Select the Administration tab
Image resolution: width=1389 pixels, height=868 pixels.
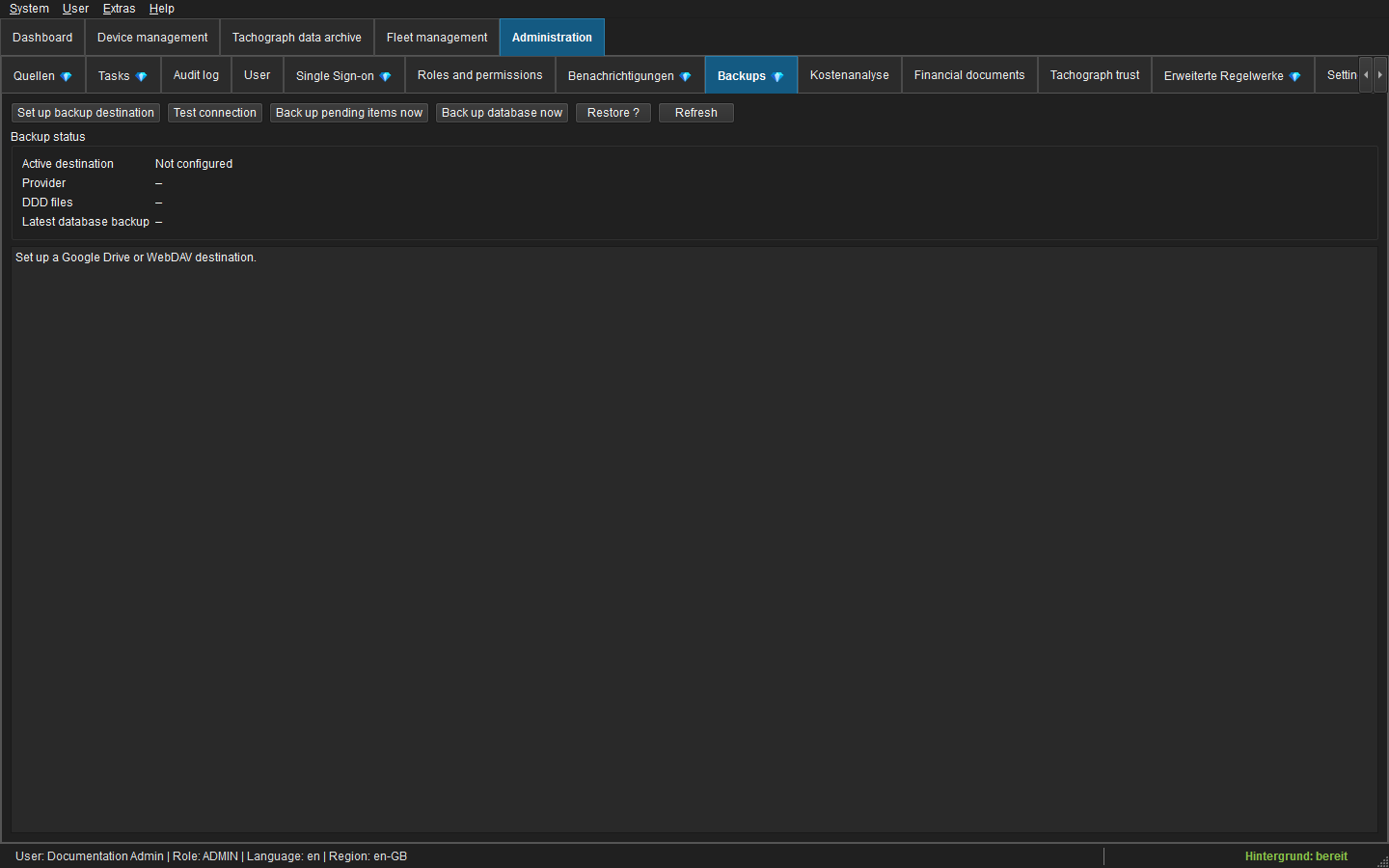(552, 38)
